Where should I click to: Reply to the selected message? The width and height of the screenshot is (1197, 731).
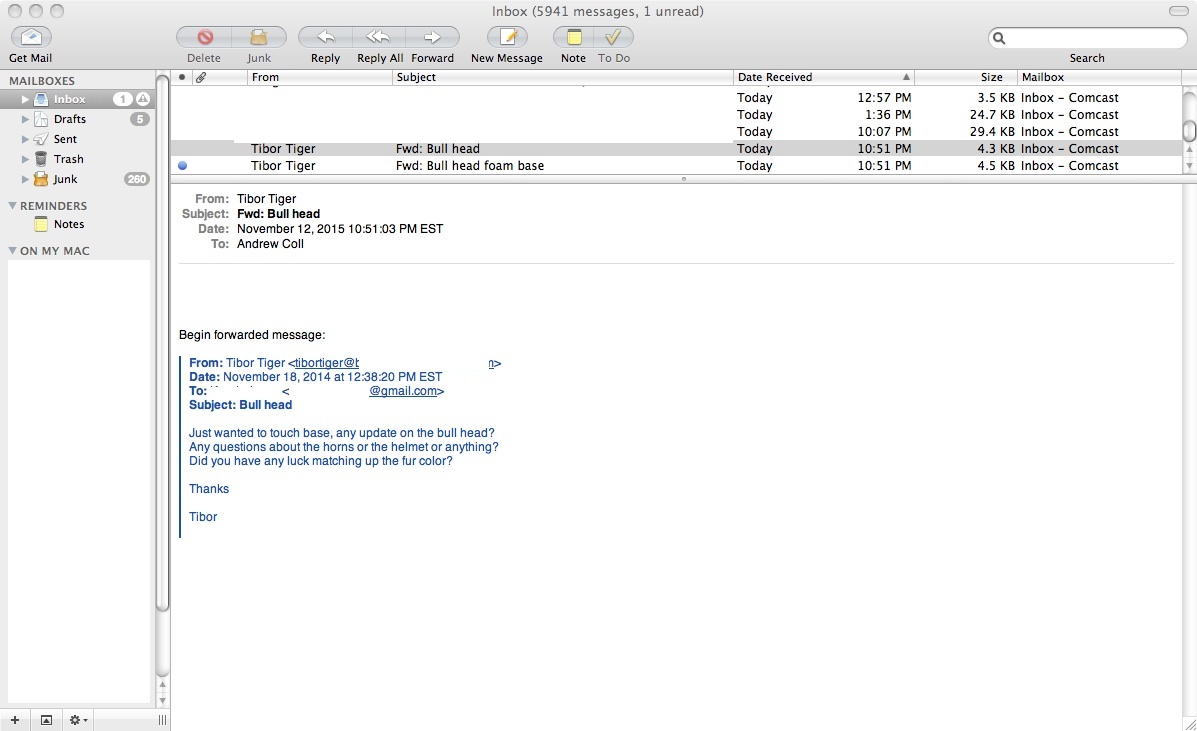tap(325, 37)
